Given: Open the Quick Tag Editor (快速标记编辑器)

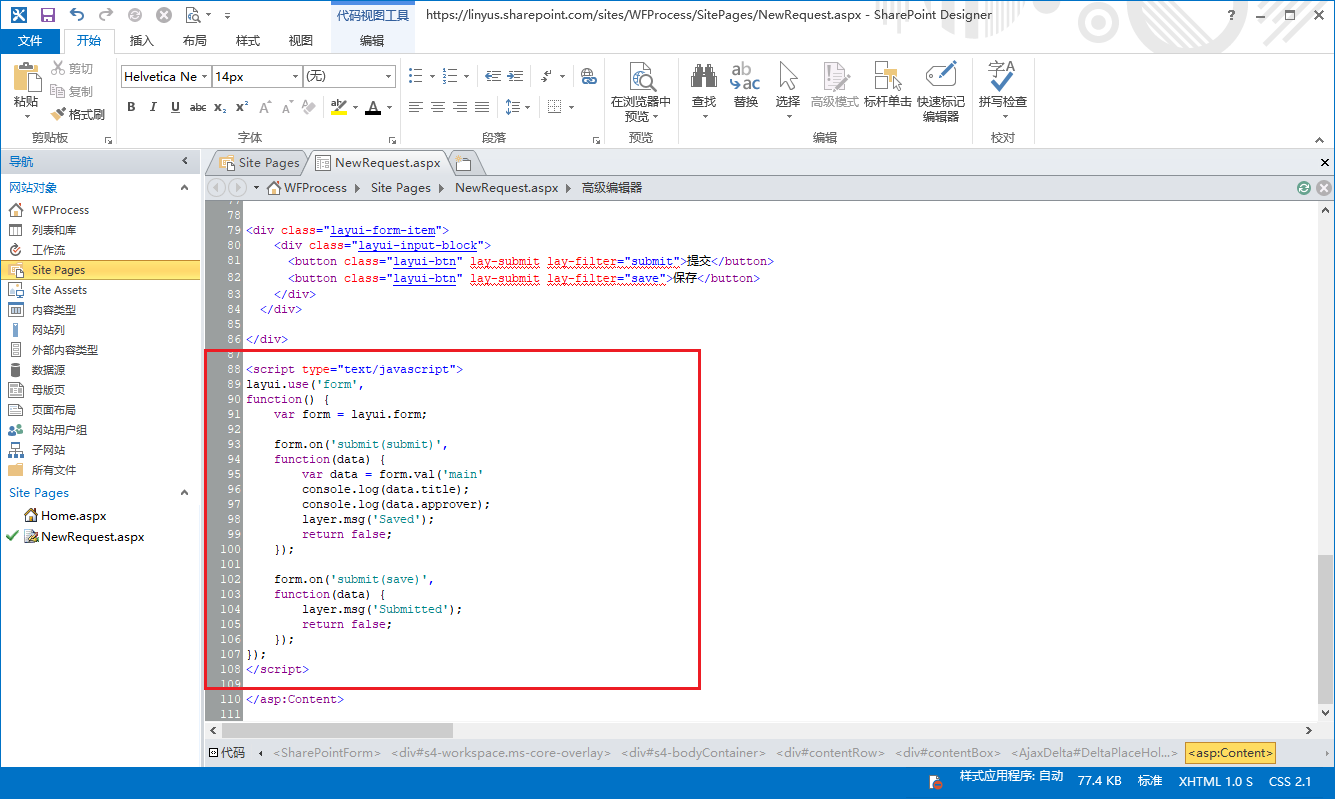Looking at the screenshot, I should [x=941, y=92].
